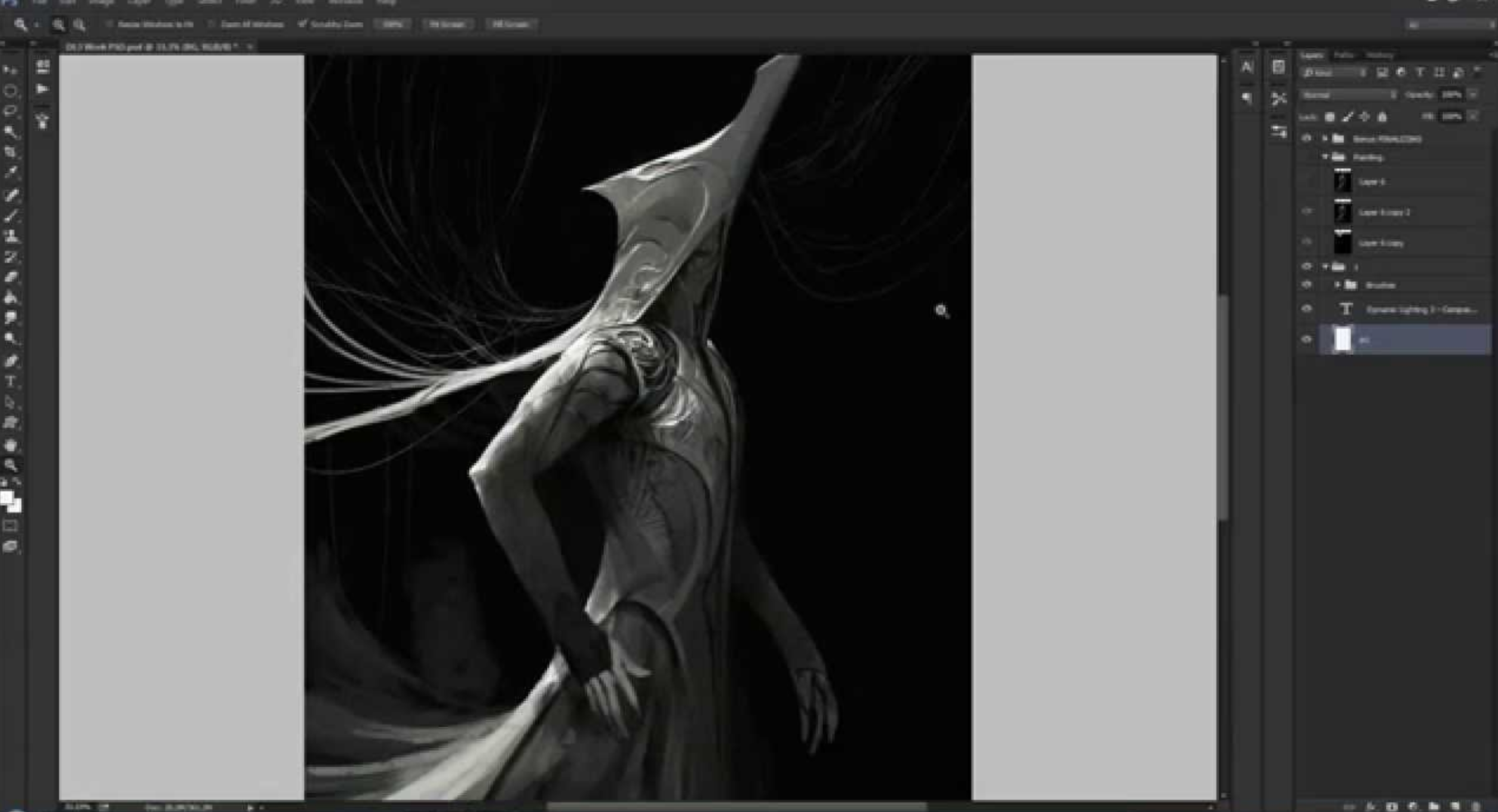The image size is (1498, 812).
Task: Select the Move tool
Action: [x=11, y=70]
